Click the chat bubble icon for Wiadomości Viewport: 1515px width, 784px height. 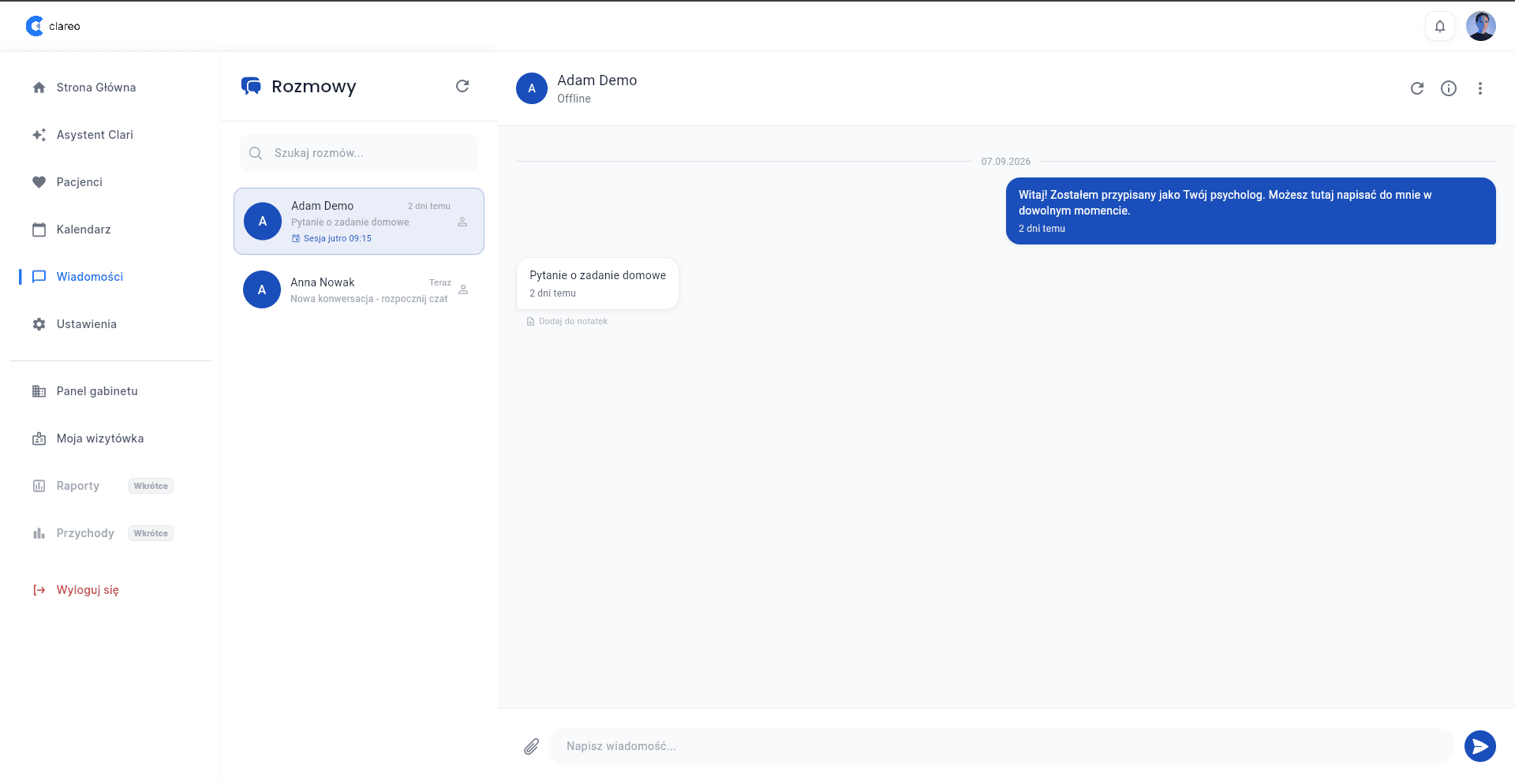pos(39,277)
